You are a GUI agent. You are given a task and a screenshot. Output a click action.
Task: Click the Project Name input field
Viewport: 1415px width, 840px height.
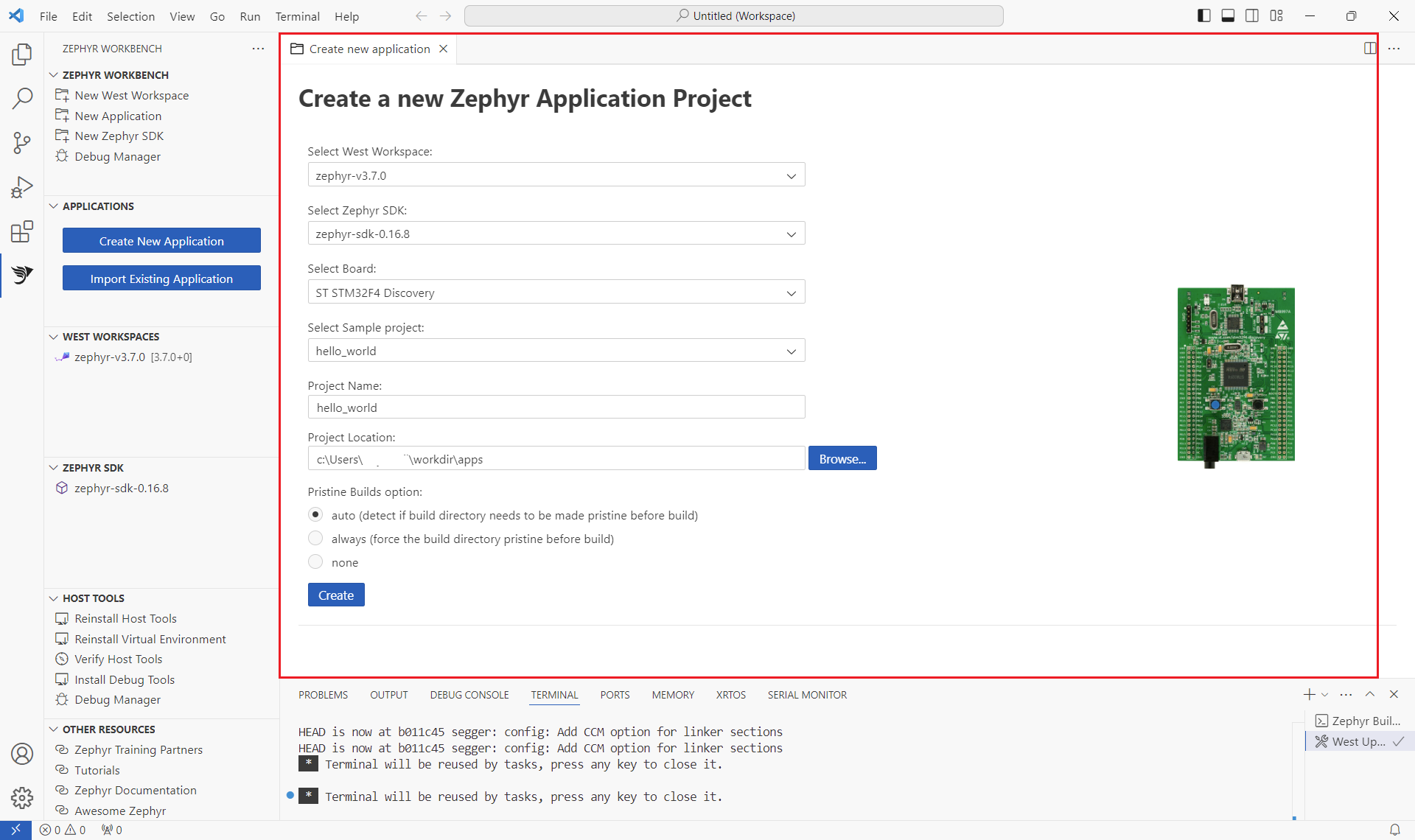coord(556,407)
